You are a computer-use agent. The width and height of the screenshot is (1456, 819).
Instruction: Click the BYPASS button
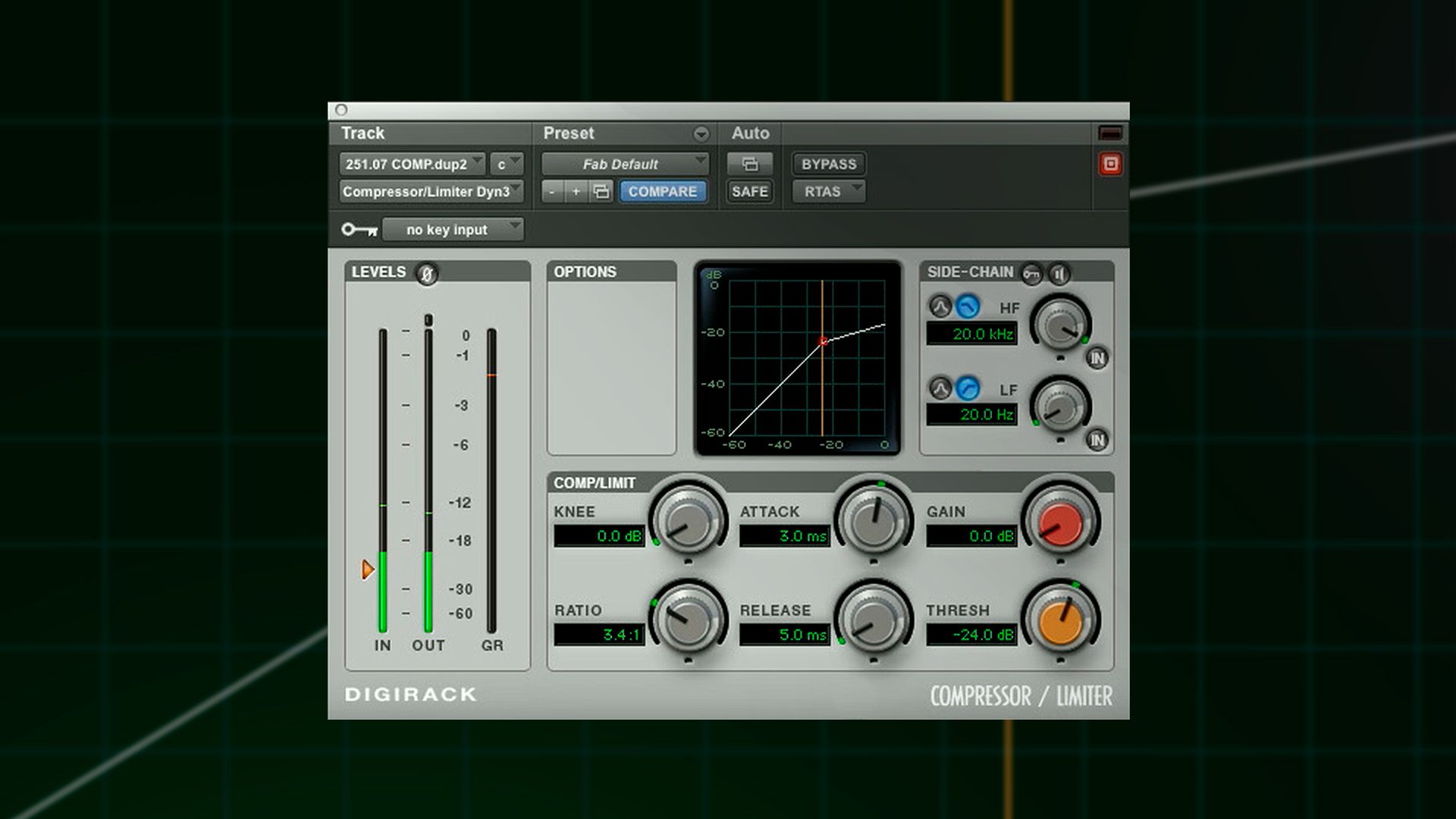[x=829, y=164]
